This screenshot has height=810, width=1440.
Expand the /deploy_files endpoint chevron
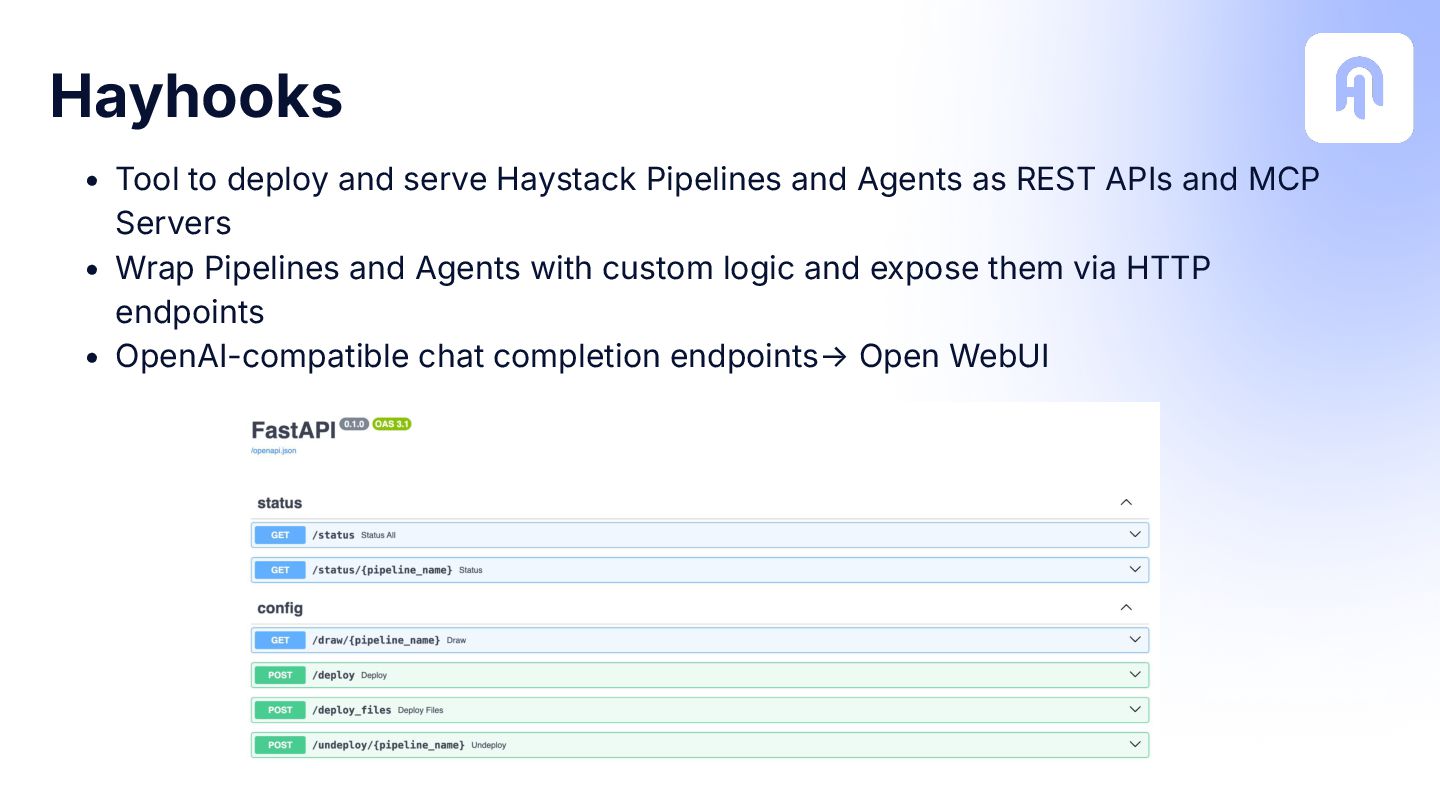[x=1135, y=710]
